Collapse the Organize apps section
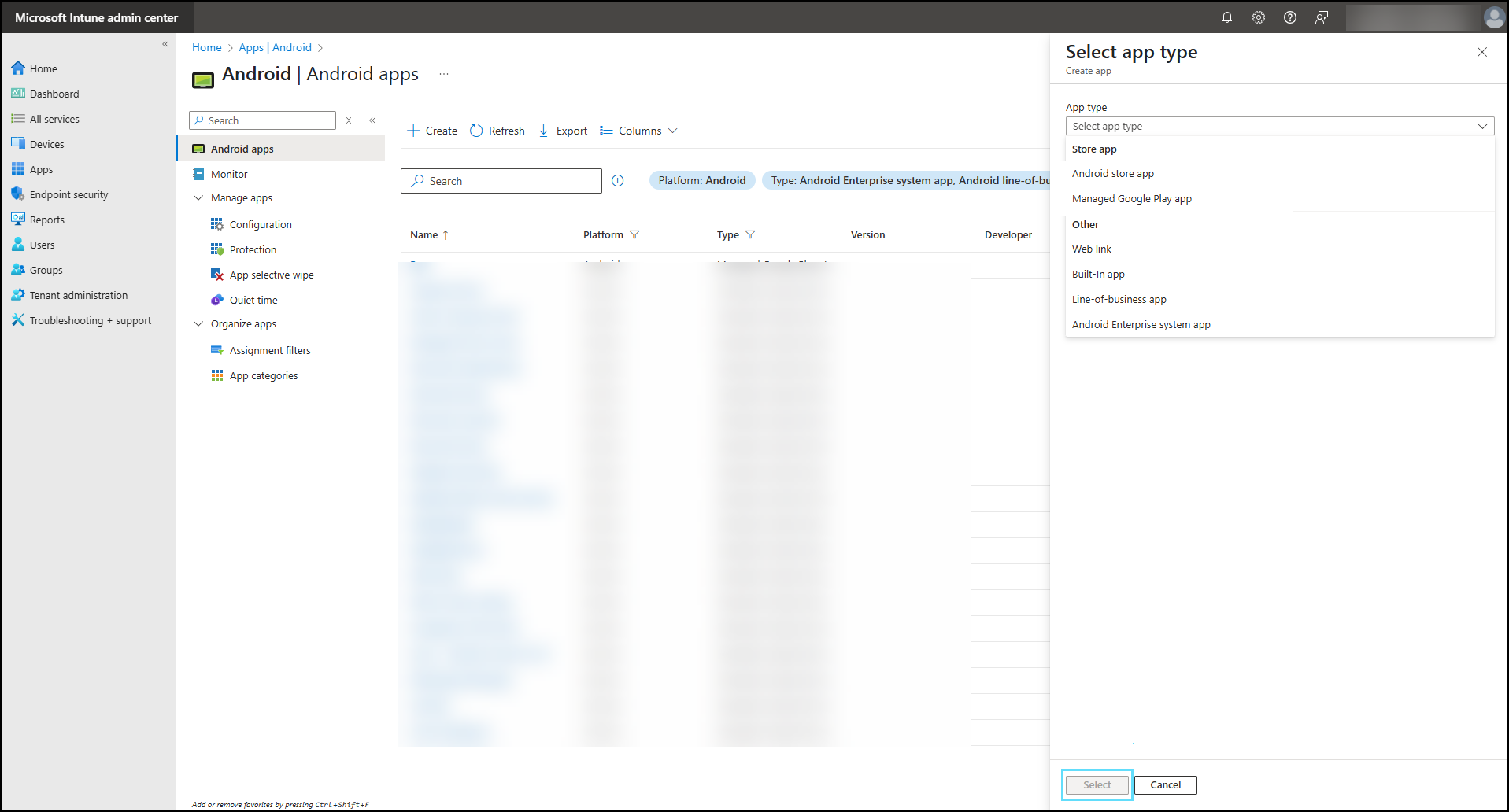 pyautogui.click(x=198, y=324)
